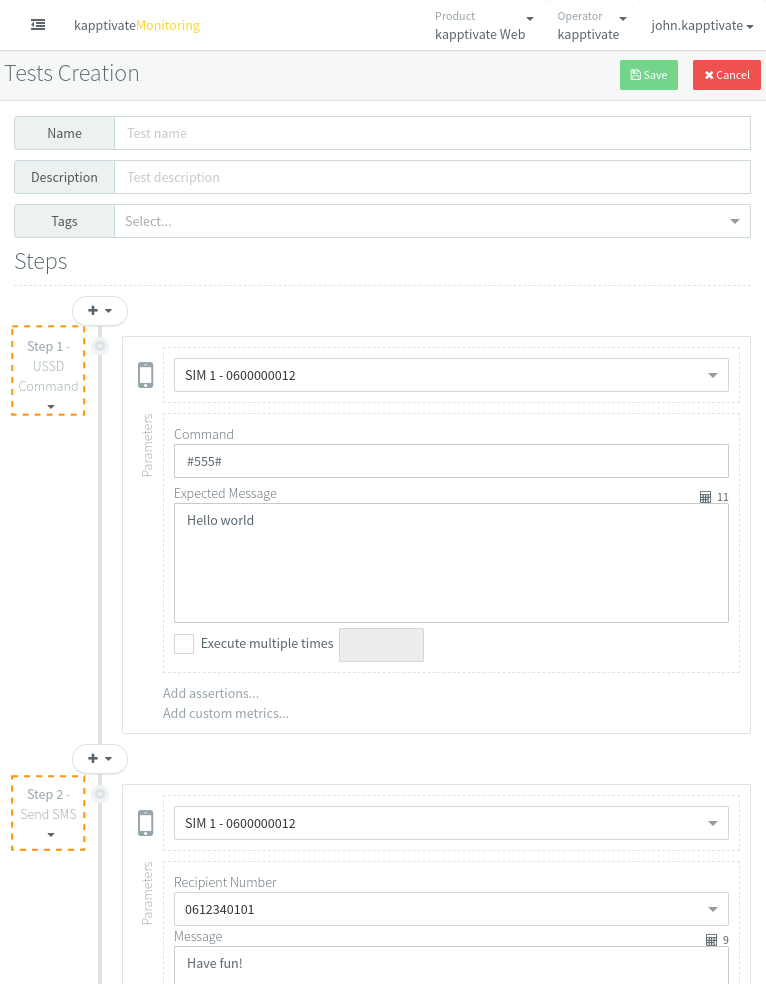
Task: Click the hamburger menu icon
Action: click(x=38, y=25)
